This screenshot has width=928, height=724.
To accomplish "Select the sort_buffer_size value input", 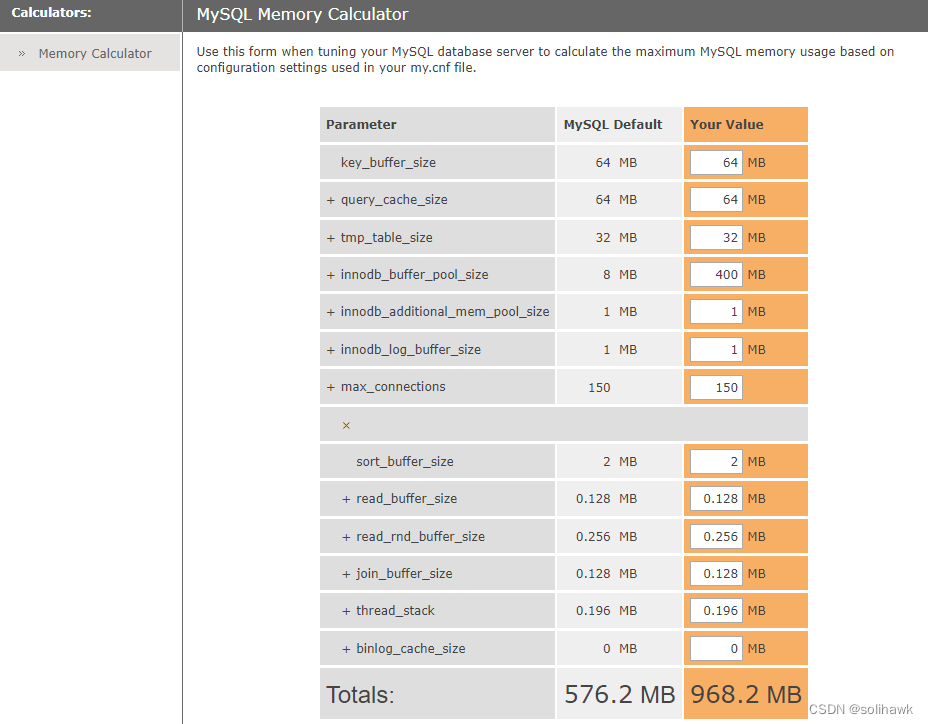I will 716,462.
